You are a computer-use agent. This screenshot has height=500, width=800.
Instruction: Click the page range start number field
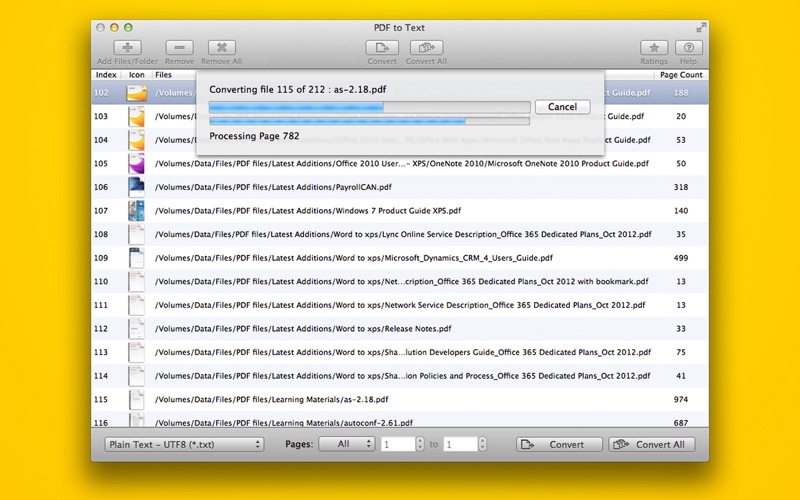coord(397,444)
